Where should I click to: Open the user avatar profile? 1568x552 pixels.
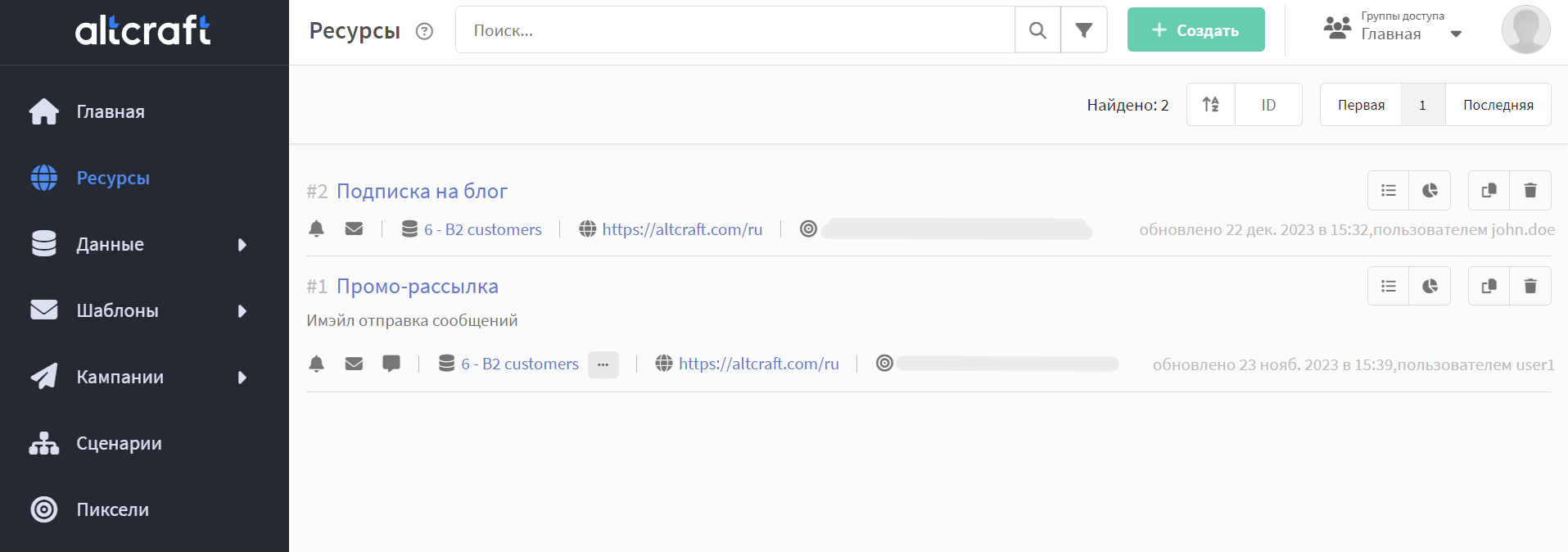pos(1525,30)
